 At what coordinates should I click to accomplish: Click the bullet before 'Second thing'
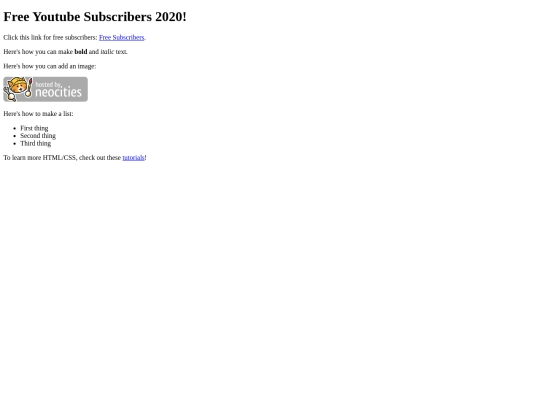14,136
